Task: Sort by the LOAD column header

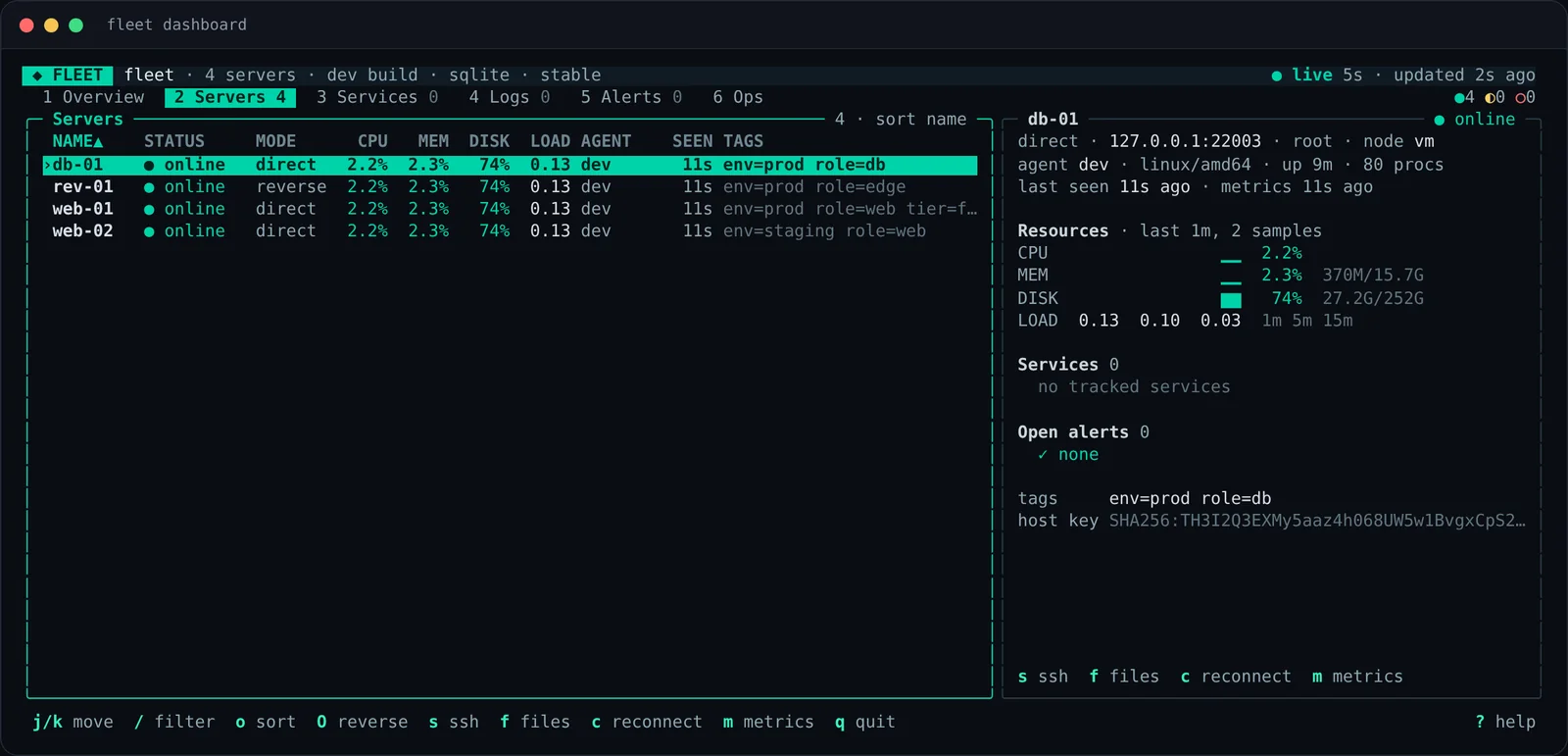Action: pos(550,141)
